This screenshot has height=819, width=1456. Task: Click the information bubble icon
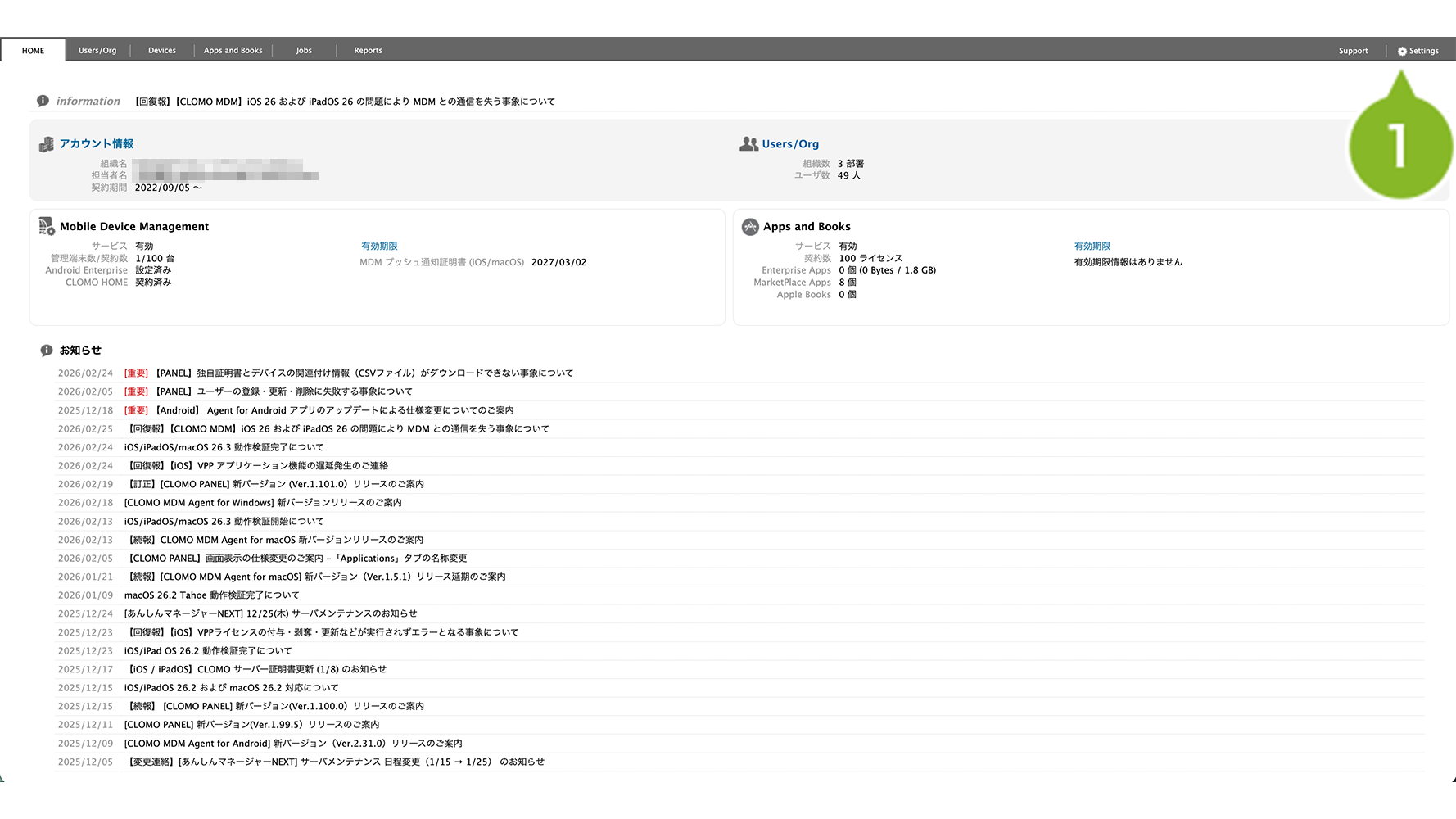(x=43, y=101)
